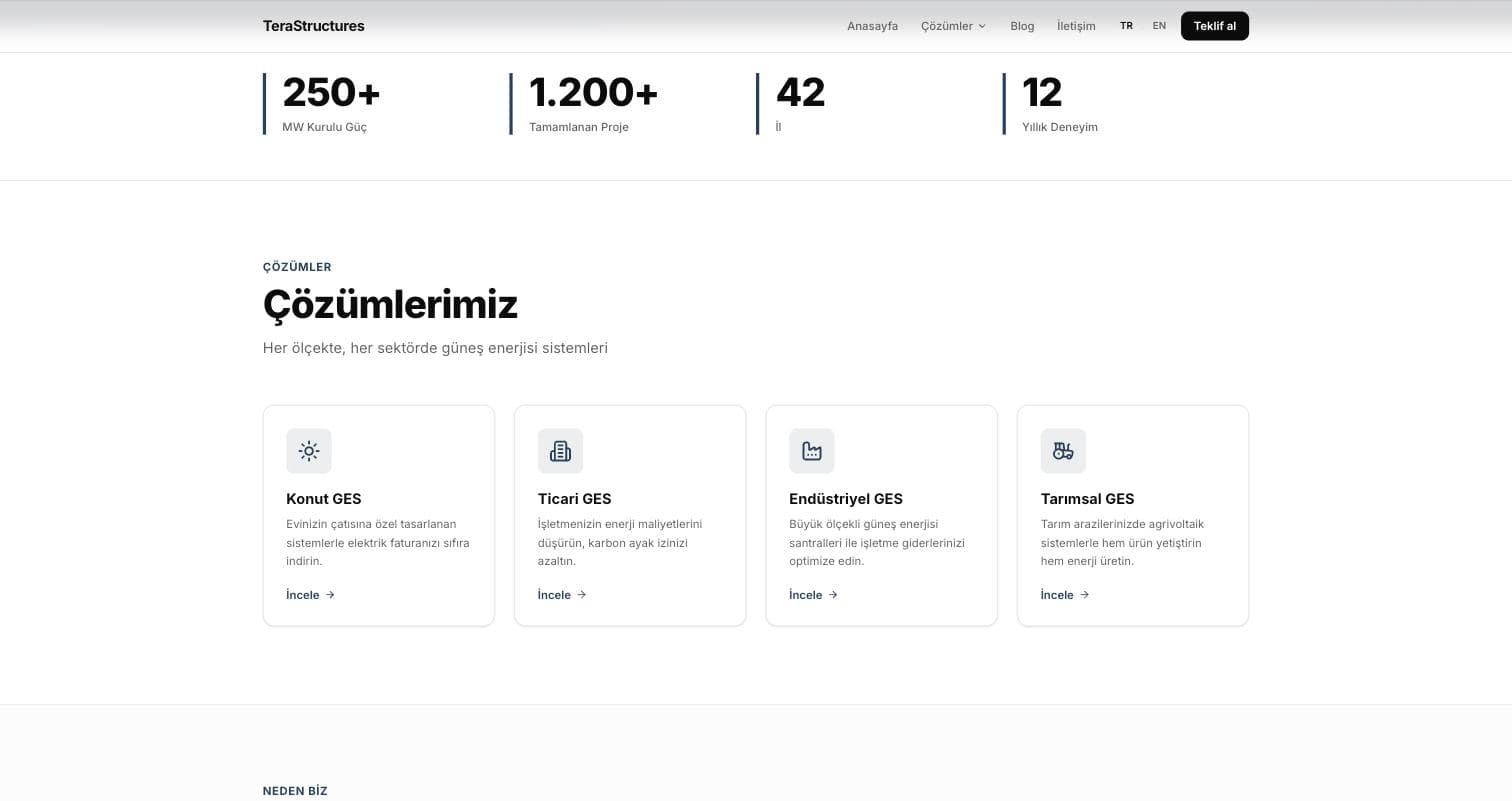Click the 1.200+ statistic value
This screenshot has height=801, width=1512.
[594, 93]
